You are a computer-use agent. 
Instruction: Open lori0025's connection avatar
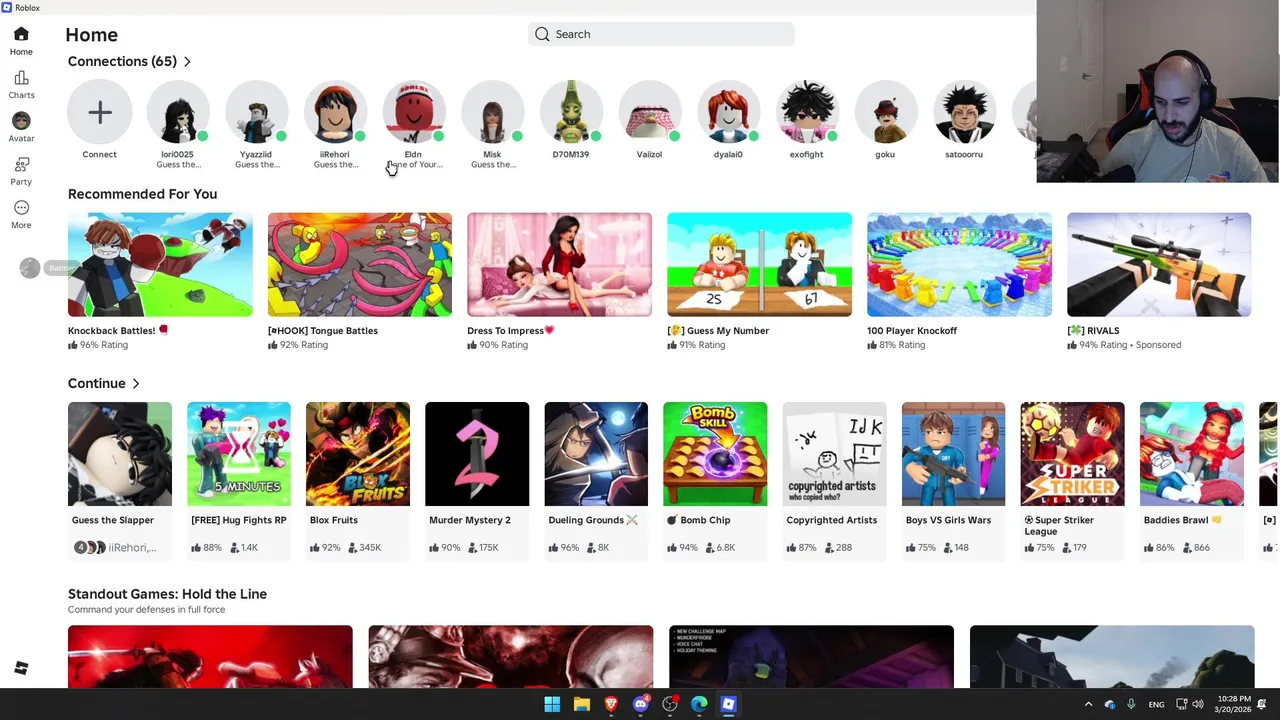(178, 113)
